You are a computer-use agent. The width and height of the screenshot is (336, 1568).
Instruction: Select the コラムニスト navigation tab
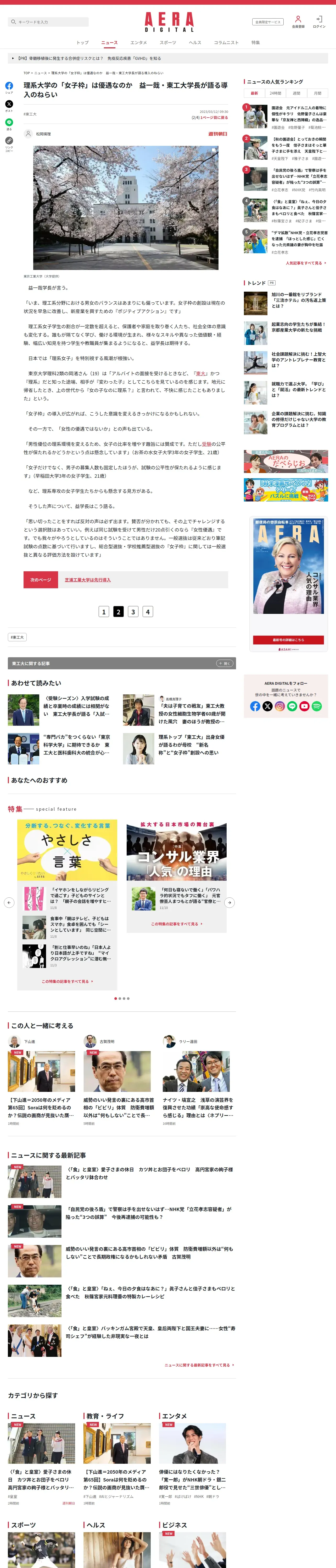click(x=226, y=43)
